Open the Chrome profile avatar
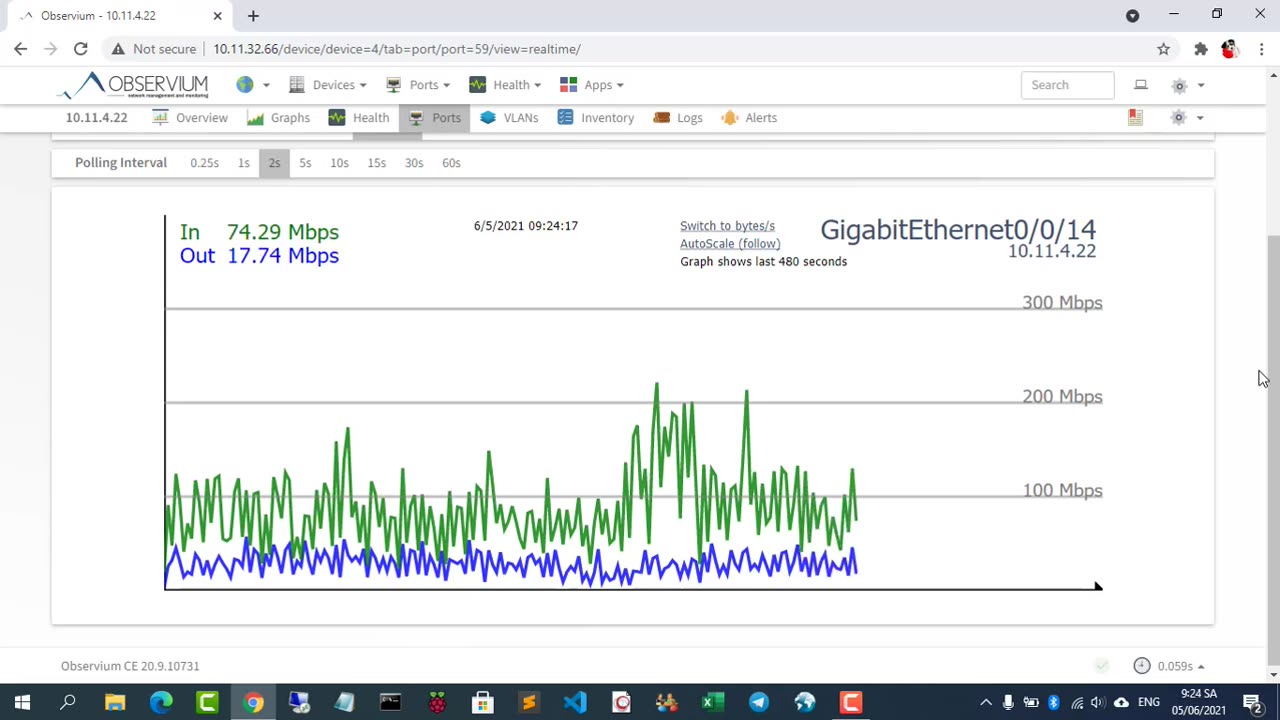The width and height of the screenshot is (1280, 720). (1230, 49)
